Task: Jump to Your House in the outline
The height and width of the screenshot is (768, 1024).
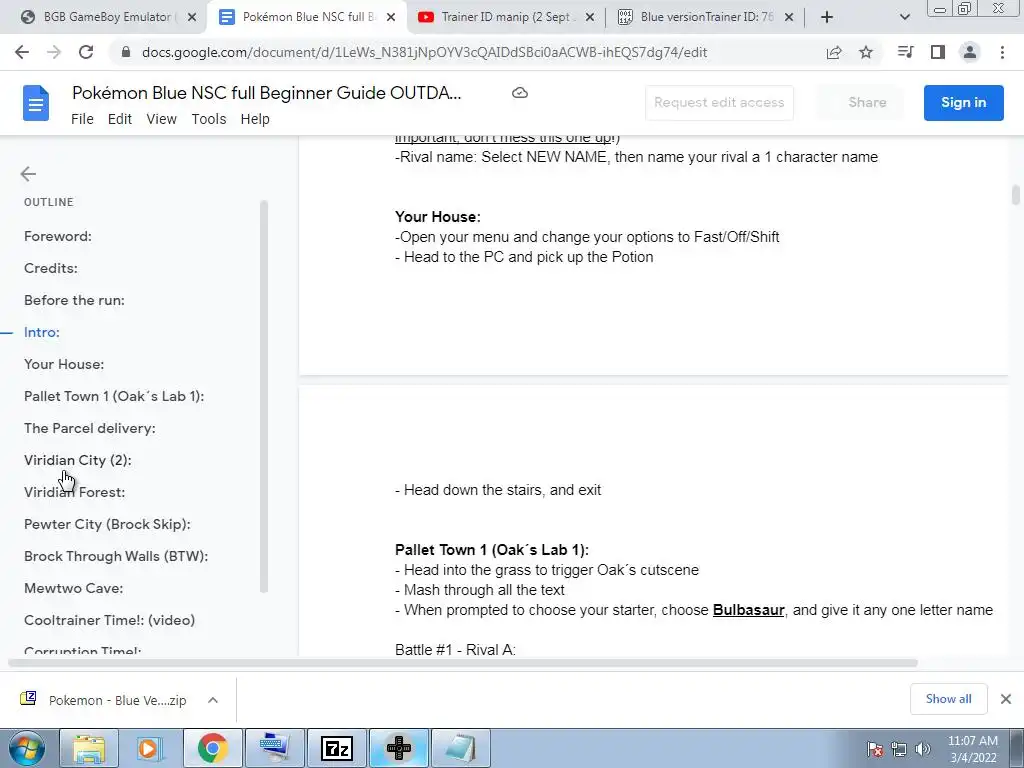Action: click(x=64, y=364)
